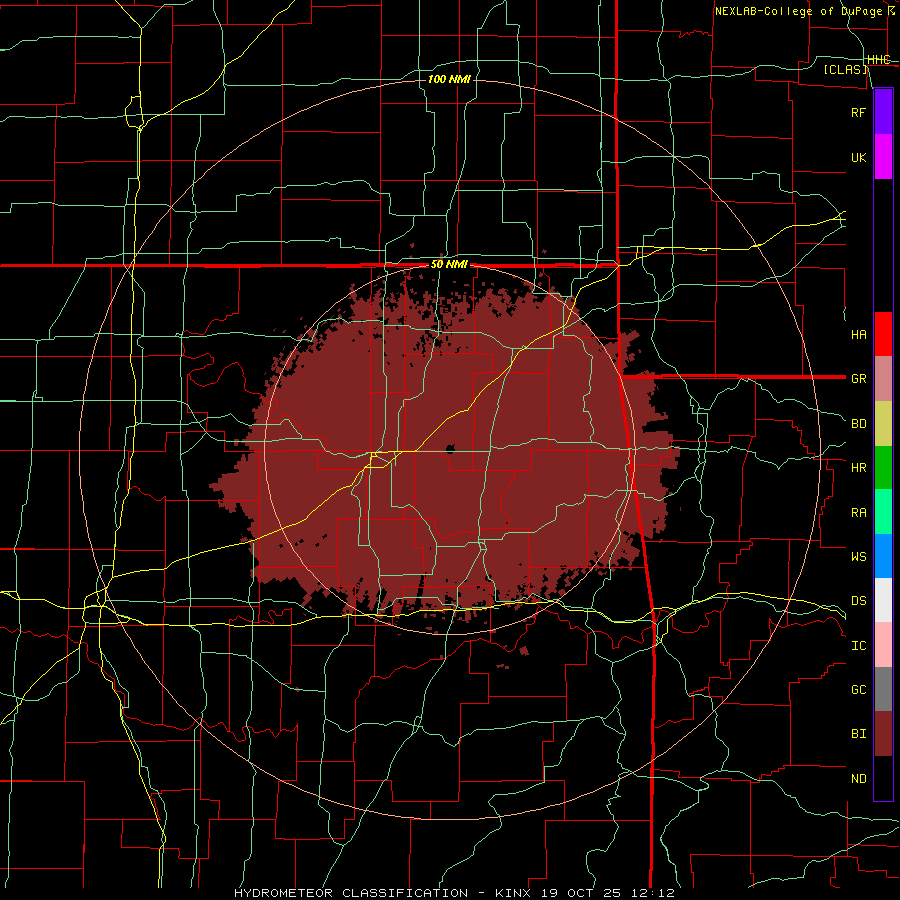Click the "DS" legend label
This screenshot has height=900, width=900.
[x=859, y=600]
